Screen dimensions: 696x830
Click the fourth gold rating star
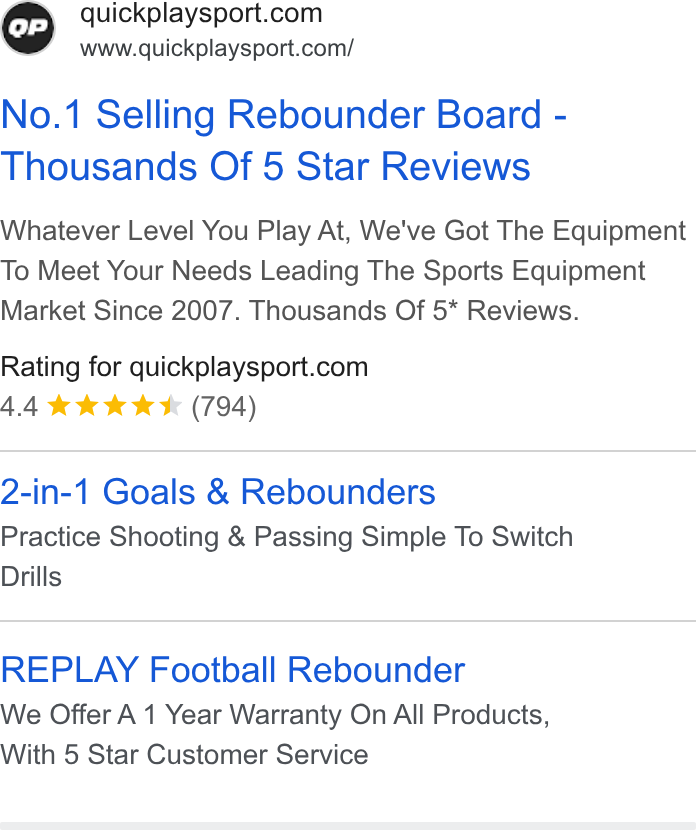click(143, 406)
